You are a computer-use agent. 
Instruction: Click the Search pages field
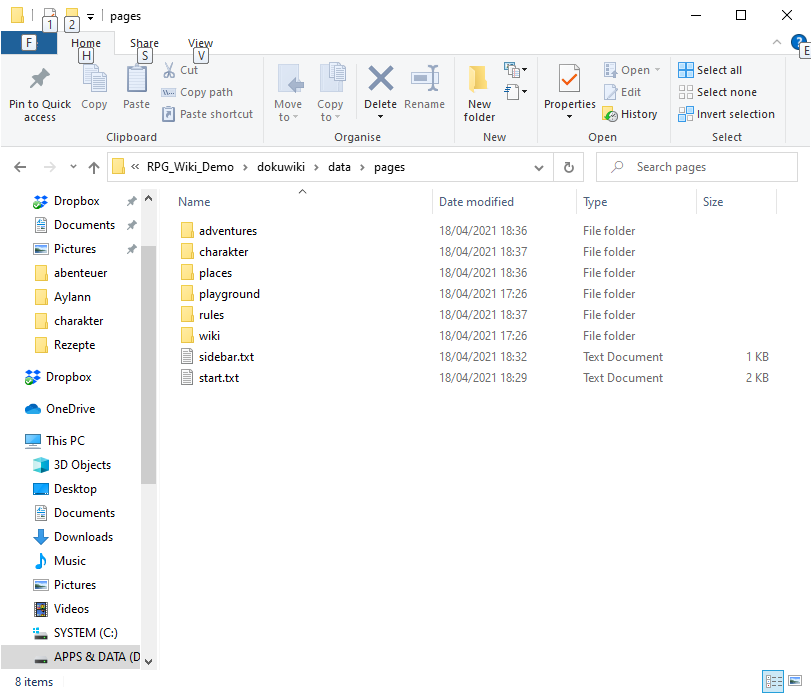pyautogui.click(x=697, y=167)
